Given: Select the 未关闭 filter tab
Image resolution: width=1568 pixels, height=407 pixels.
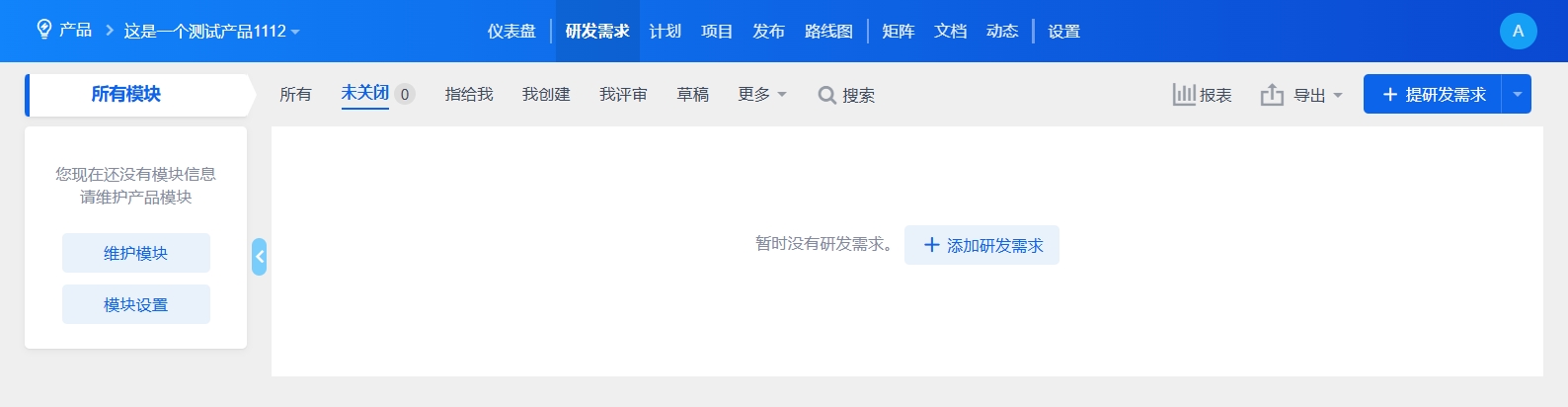Looking at the screenshot, I should click(365, 94).
